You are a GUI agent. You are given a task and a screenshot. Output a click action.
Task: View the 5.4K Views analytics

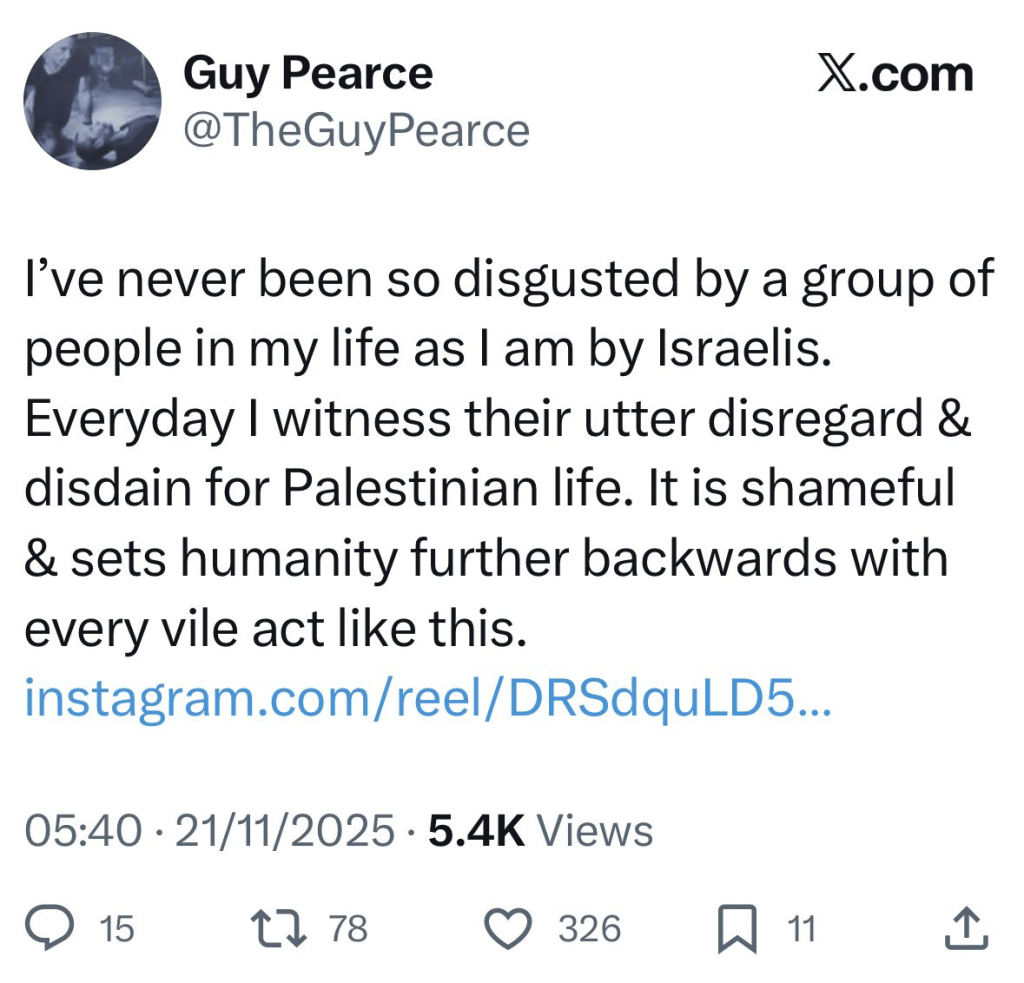[x=540, y=831]
